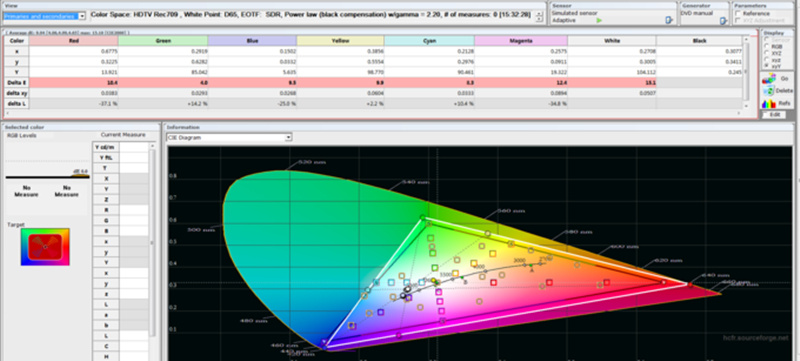Click the Go measure colors icon
Viewport: 800px width, 361px height.
click(x=768, y=79)
